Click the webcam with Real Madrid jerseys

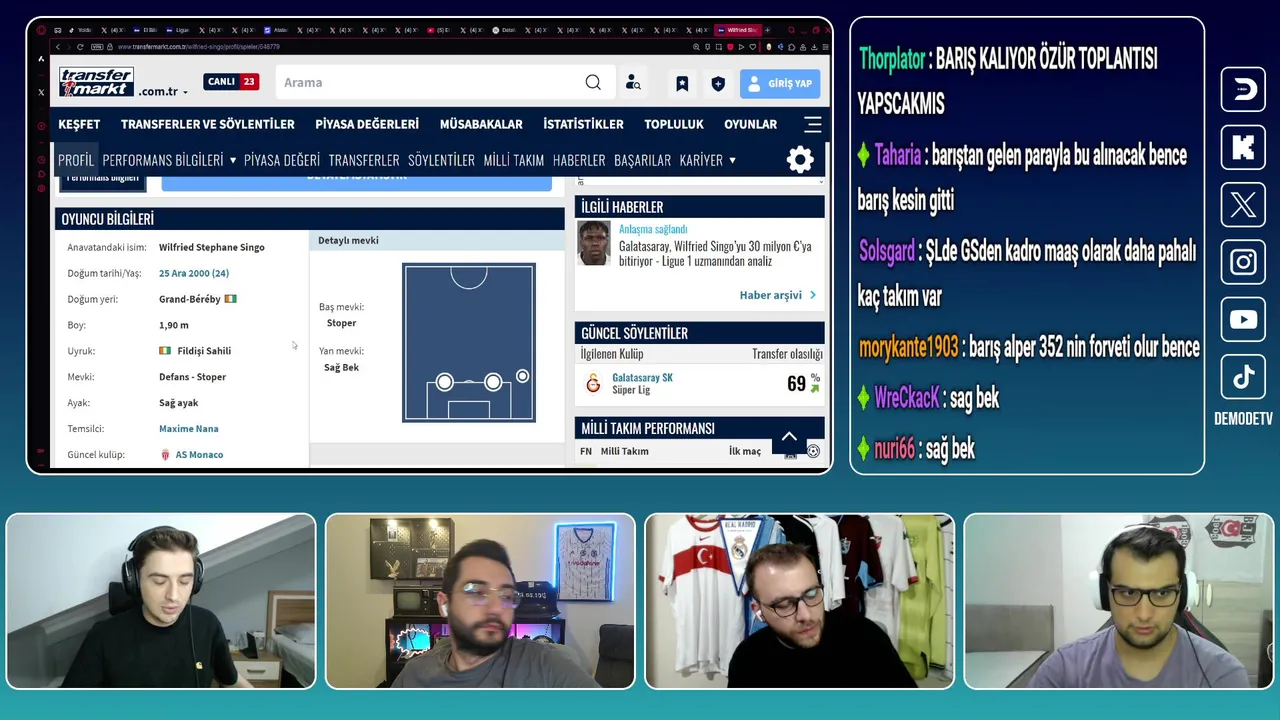click(800, 601)
